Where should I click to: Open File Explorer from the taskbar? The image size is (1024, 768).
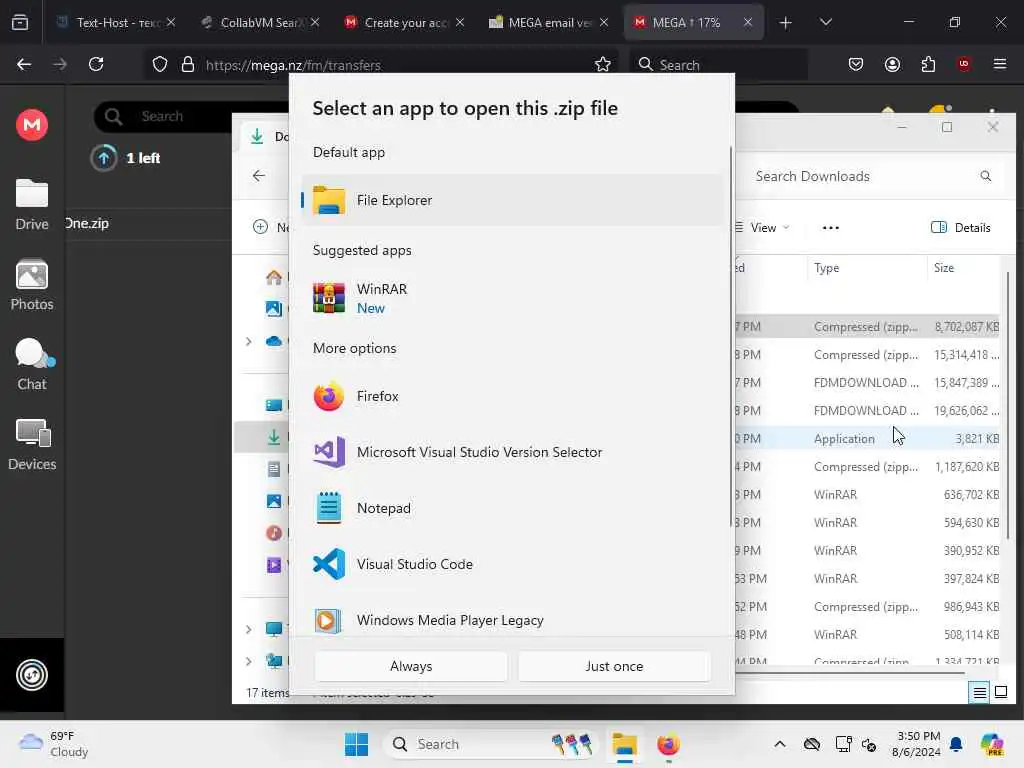tap(624, 744)
